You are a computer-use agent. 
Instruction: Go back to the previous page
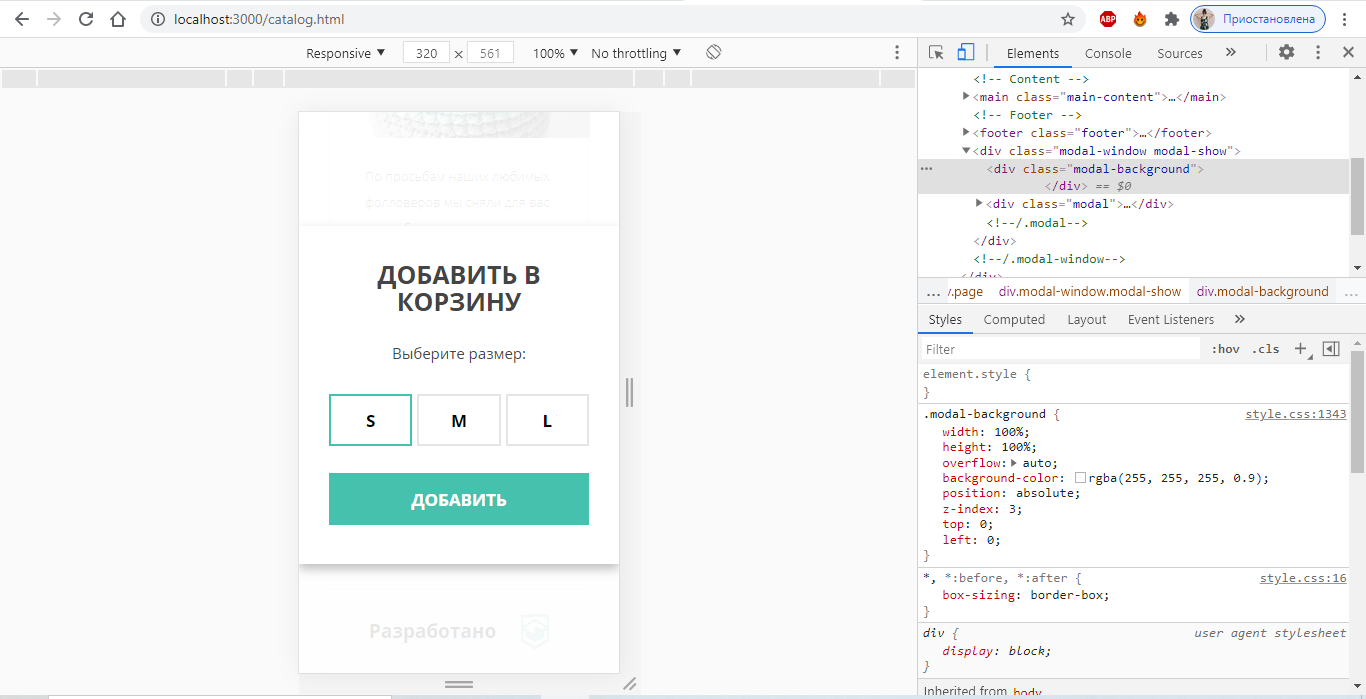click(x=22, y=19)
